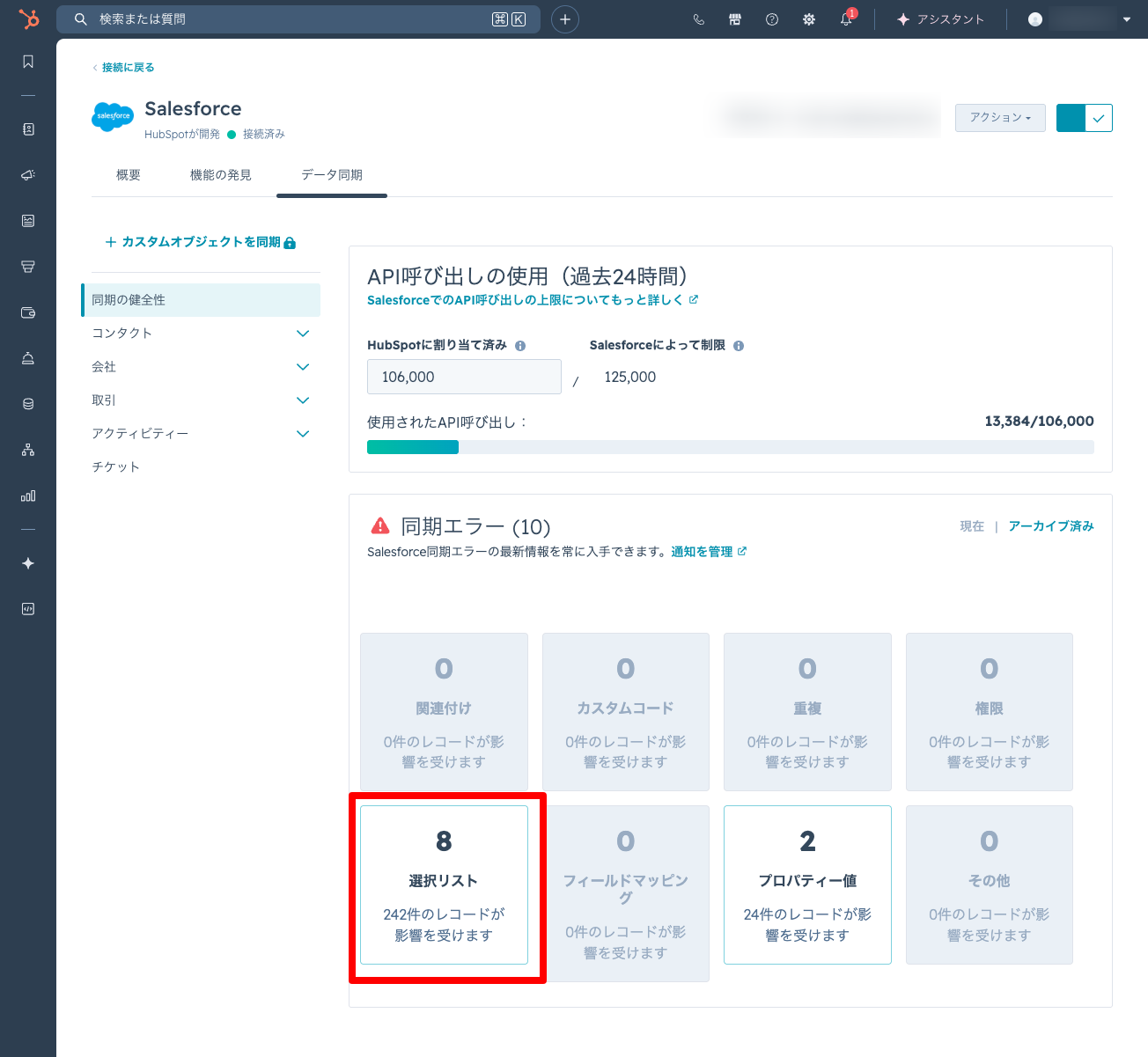Open the Breeze AI star icon in sidebar
Viewport: 1148px width, 1057px height.
[x=28, y=563]
